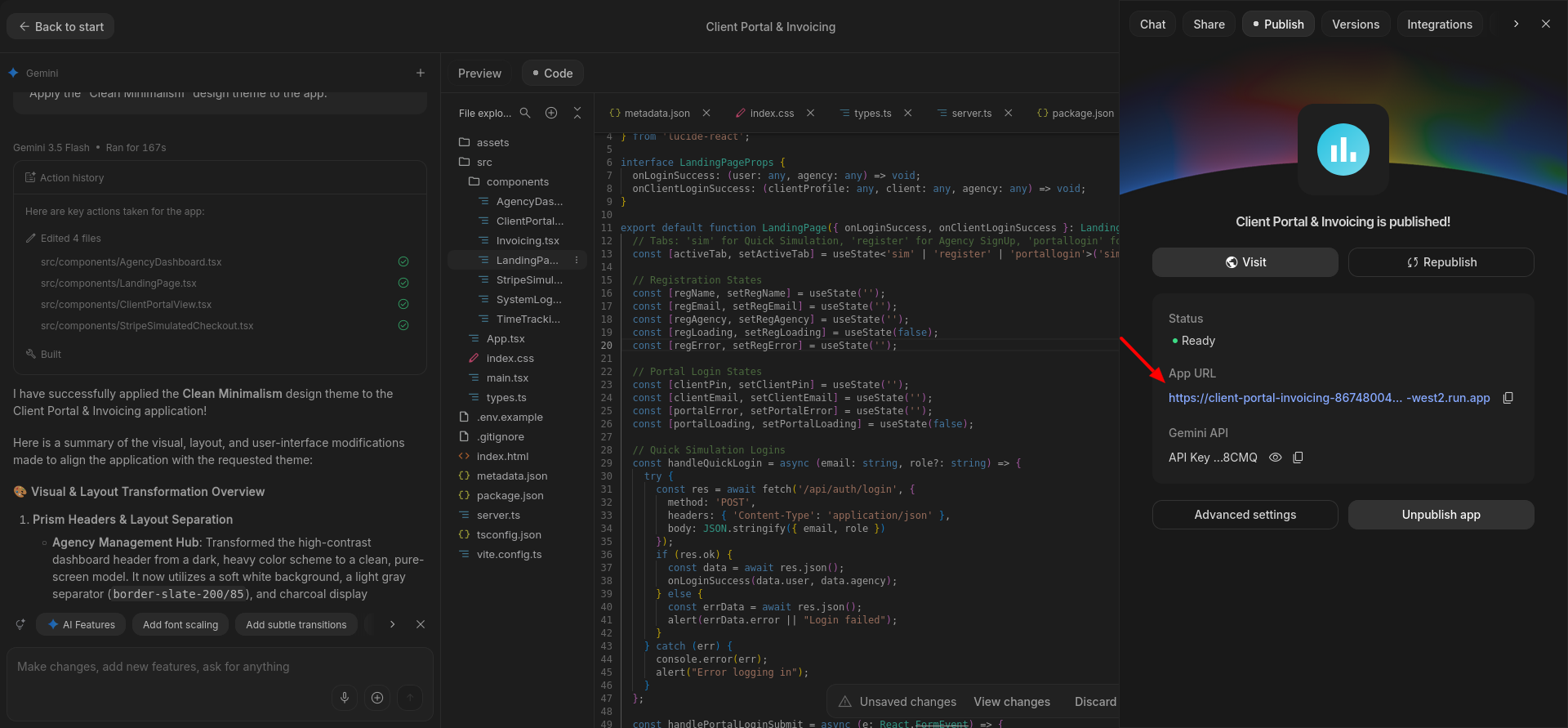This screenshot has height=728, width=1568.
Task: Click the app logo chart icon
Action: click(1343, 150)
